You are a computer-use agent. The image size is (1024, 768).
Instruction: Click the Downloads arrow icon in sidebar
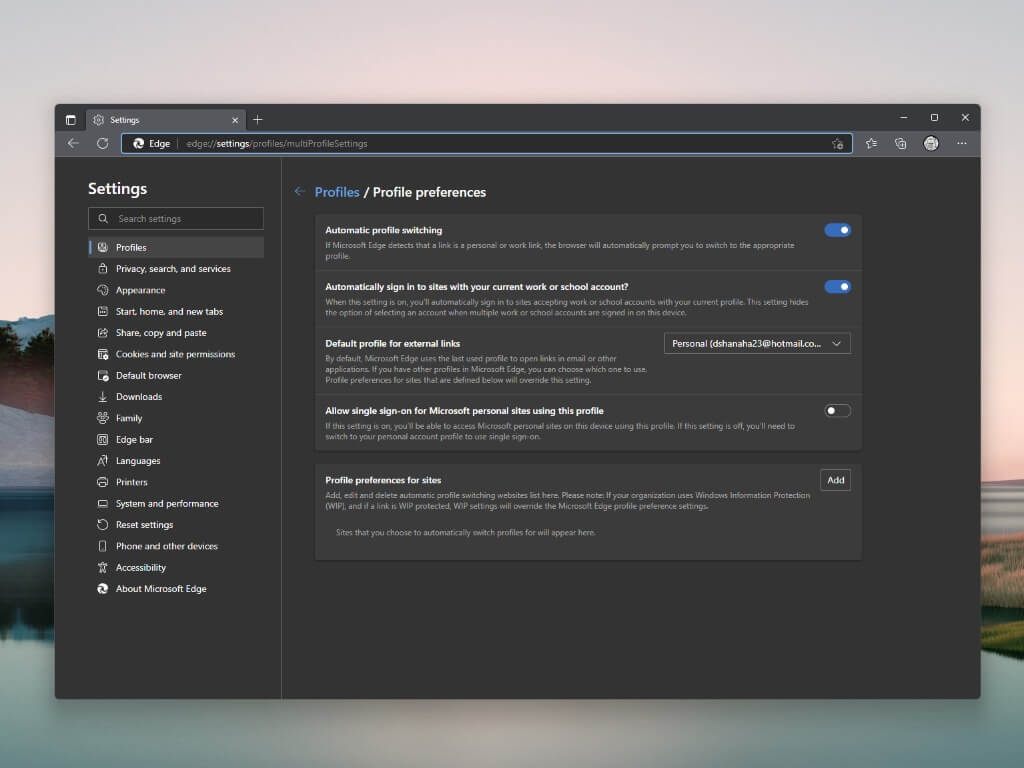(103, 396)
